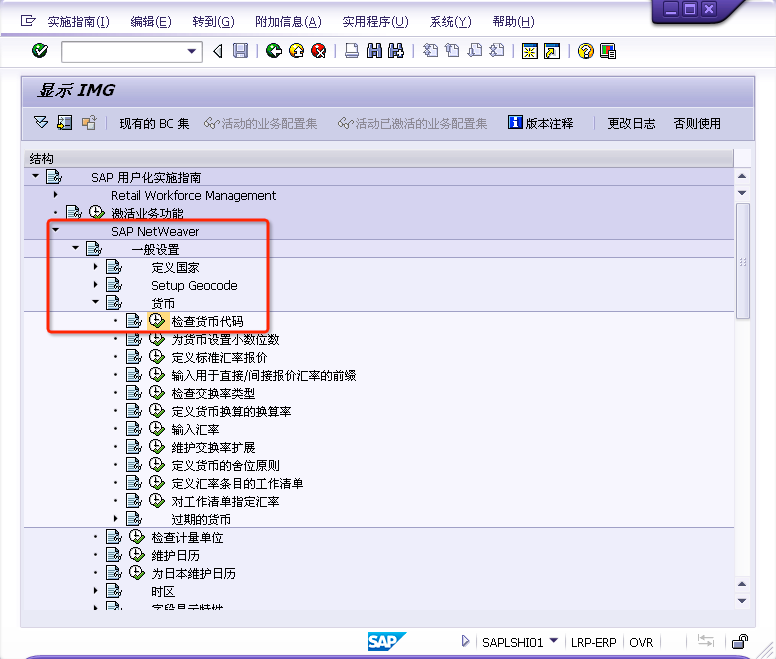The height and width of the screenshot is (659, 776).
Task: Click the Last Page icon
Action: 496,50
